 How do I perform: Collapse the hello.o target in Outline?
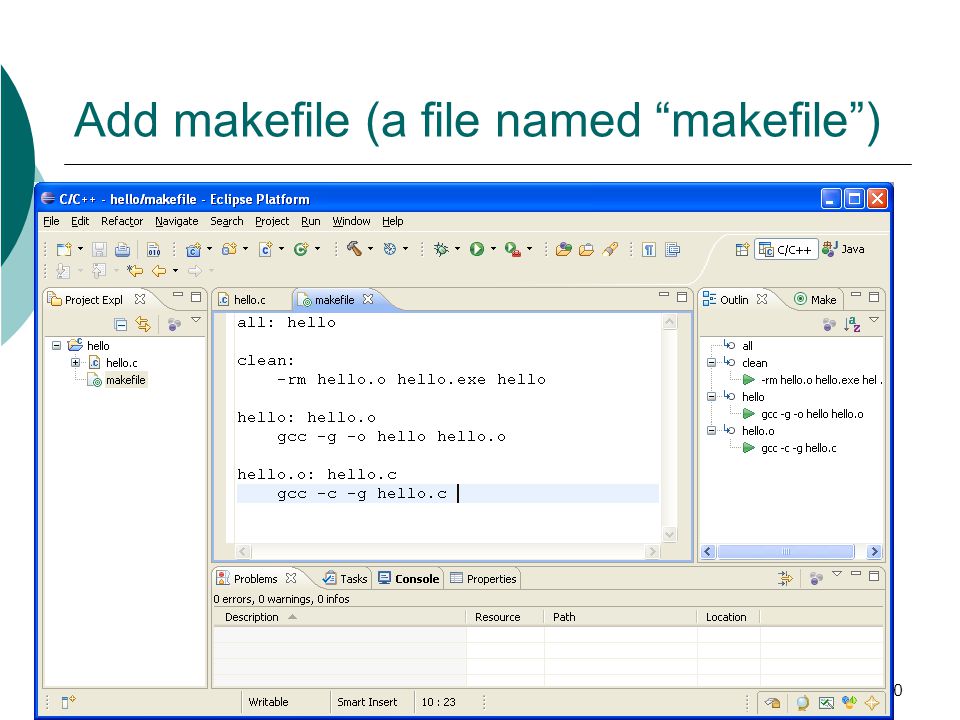coord(711,430)
